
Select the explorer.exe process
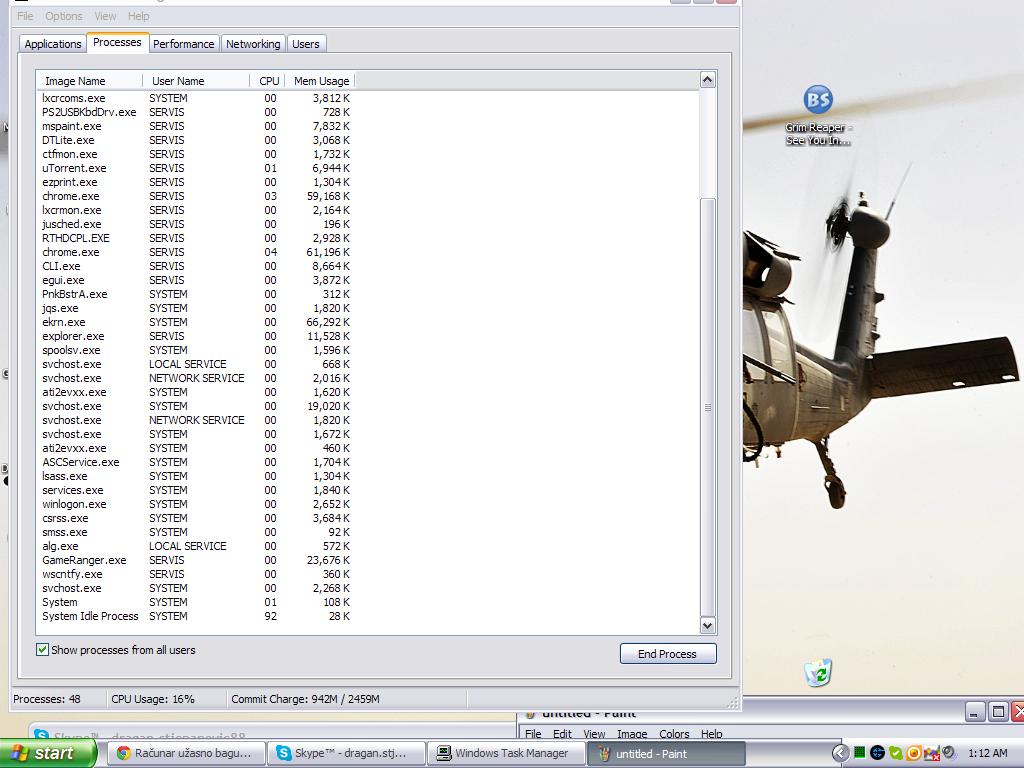[196, 336]
